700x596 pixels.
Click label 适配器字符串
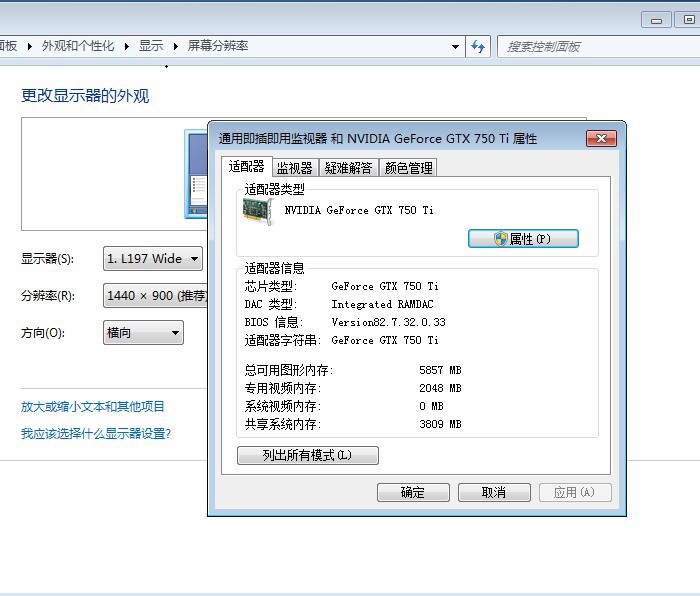(283, 341)
